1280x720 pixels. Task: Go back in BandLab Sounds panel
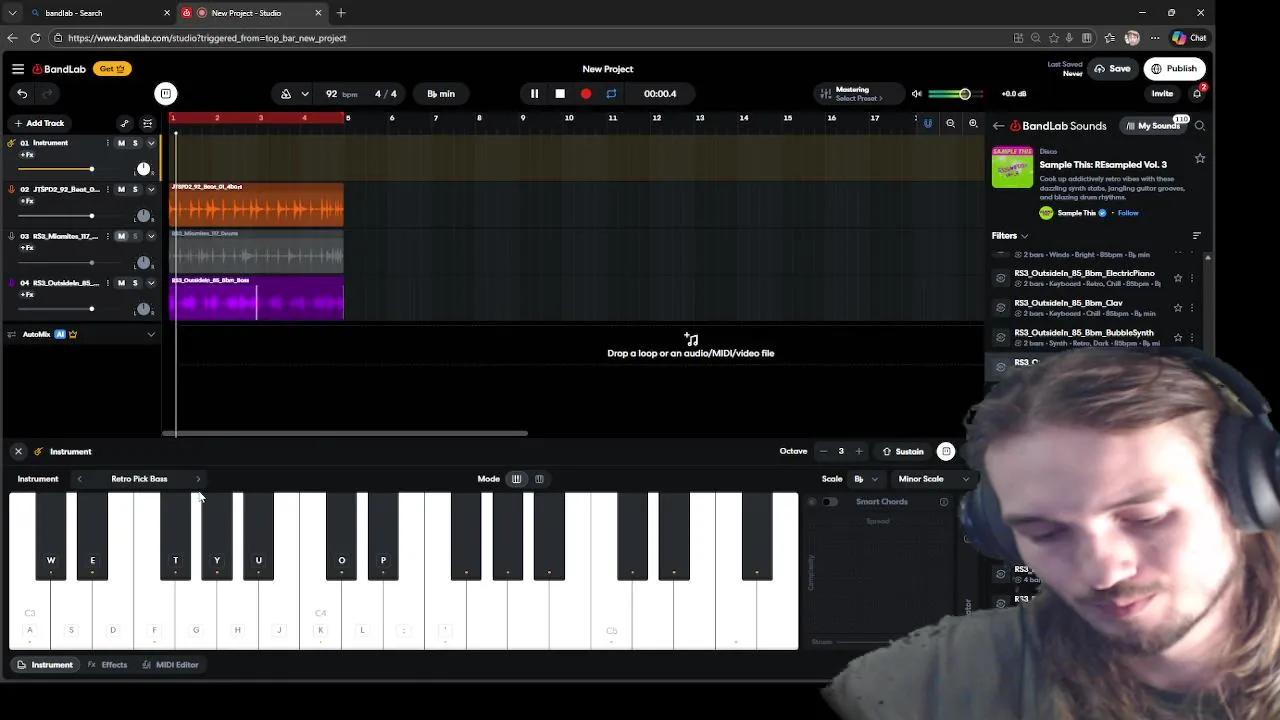coord(998,126)
